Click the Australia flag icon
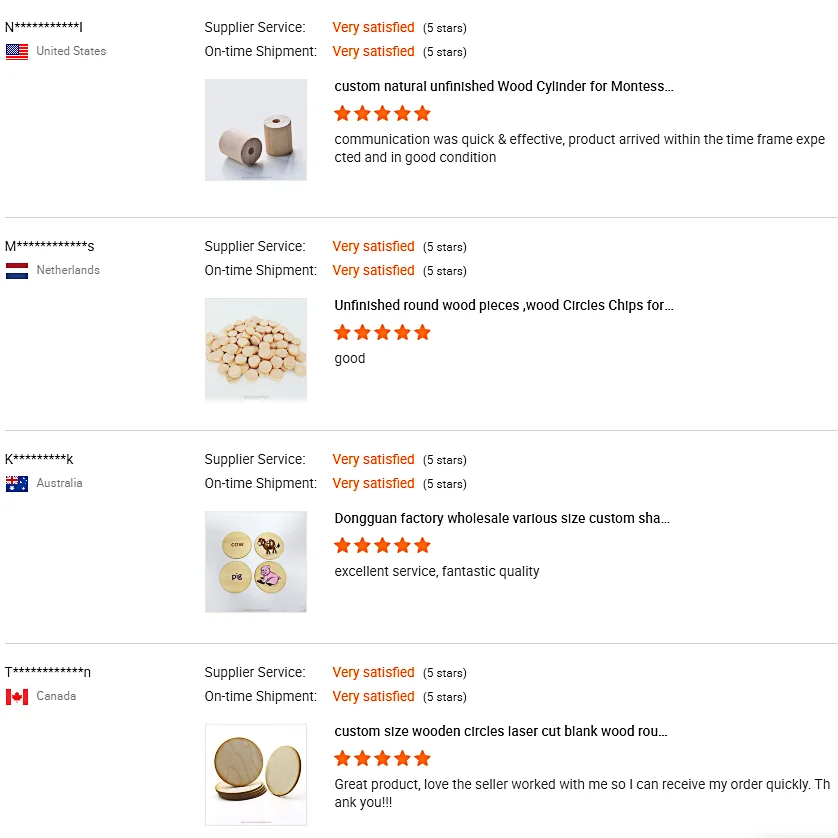838x838 pixels. click(17, 483)
